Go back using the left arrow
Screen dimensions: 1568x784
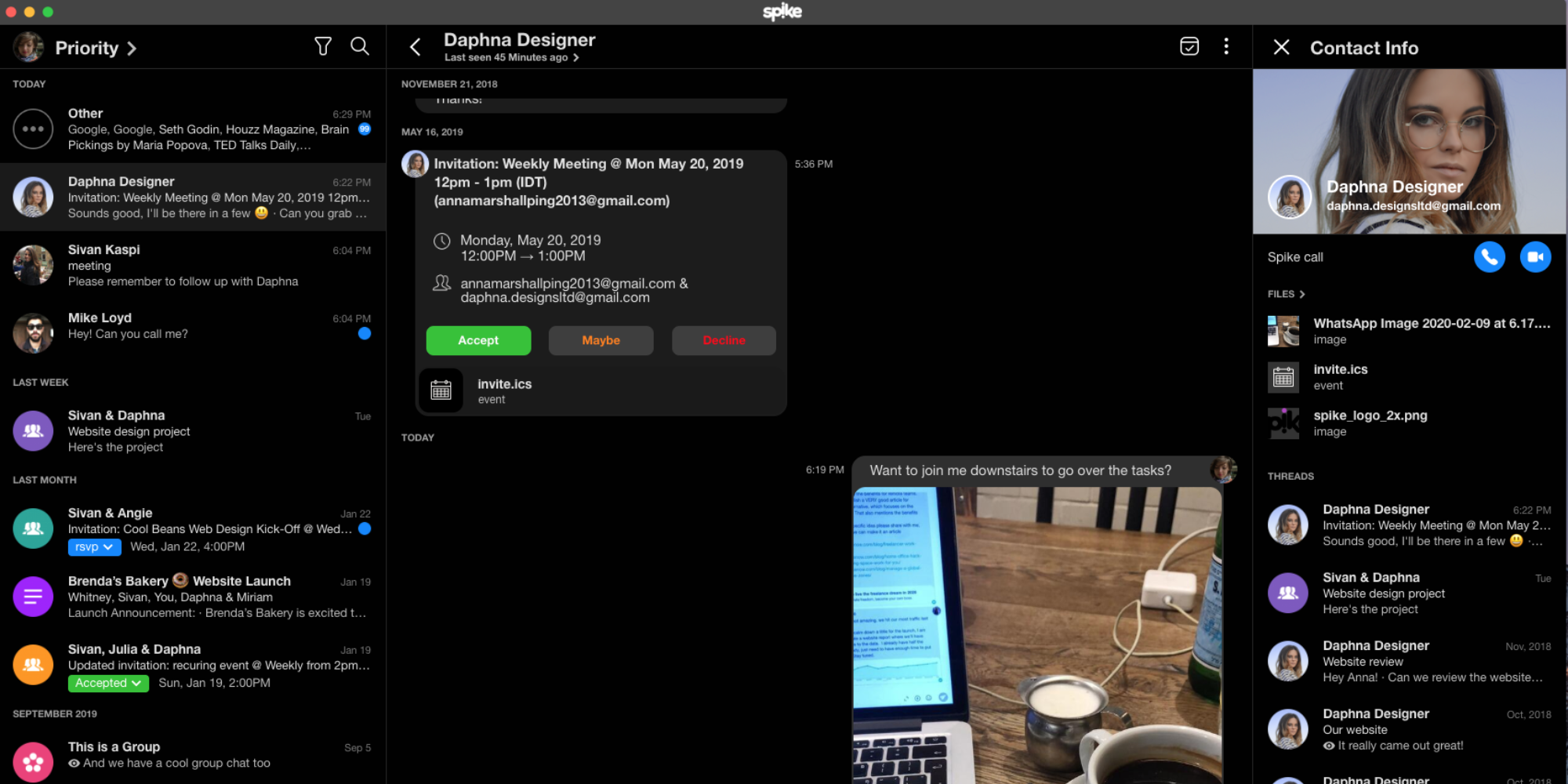pyautogui.click(x=416, y=48)
